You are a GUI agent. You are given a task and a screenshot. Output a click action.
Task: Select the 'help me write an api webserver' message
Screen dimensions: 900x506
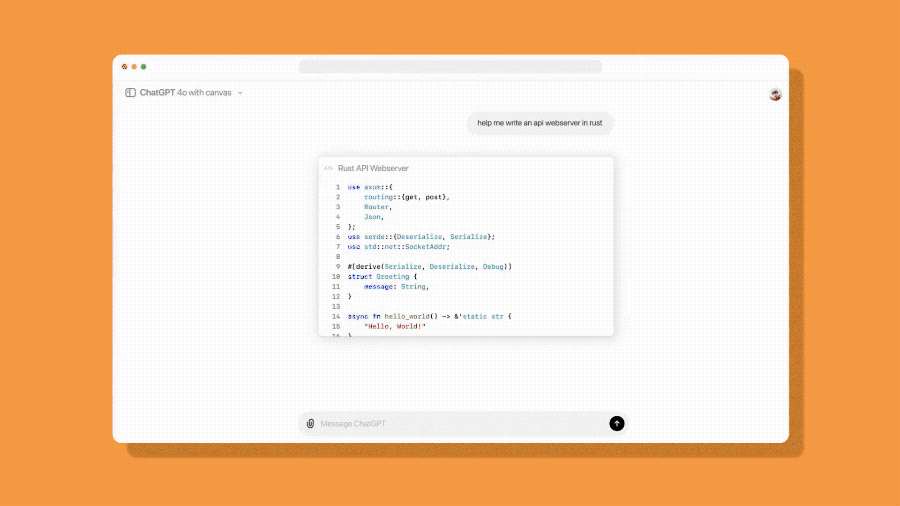click(x=539, y=123)
